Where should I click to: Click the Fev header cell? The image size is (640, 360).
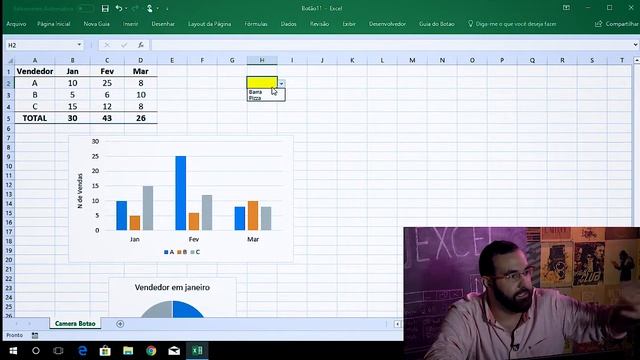pyautogui.click(x=107, y=71)
